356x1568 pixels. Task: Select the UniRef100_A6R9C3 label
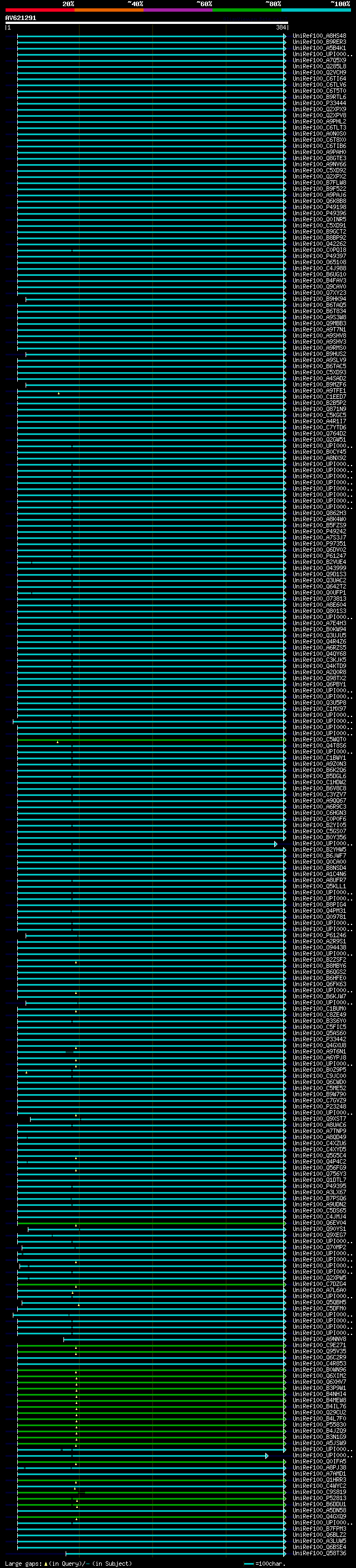(319, 807)
